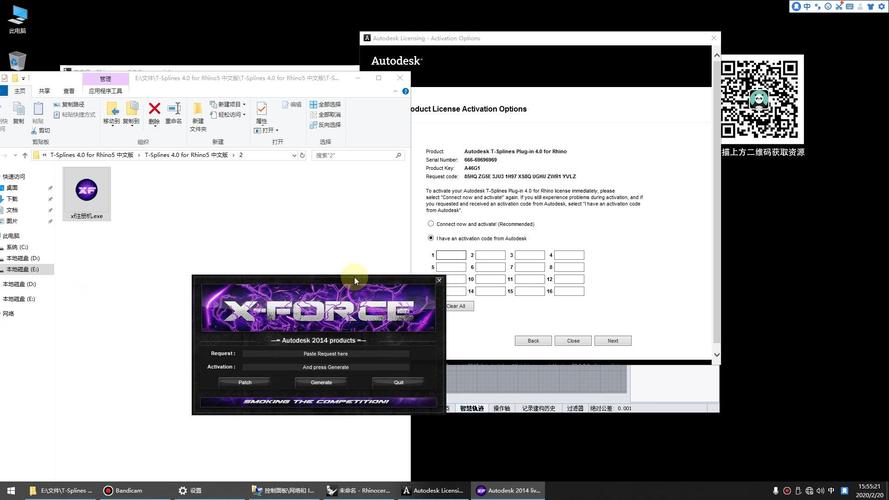
Task: Select "Connect now and activate" radio option
Action: point(431,224)
